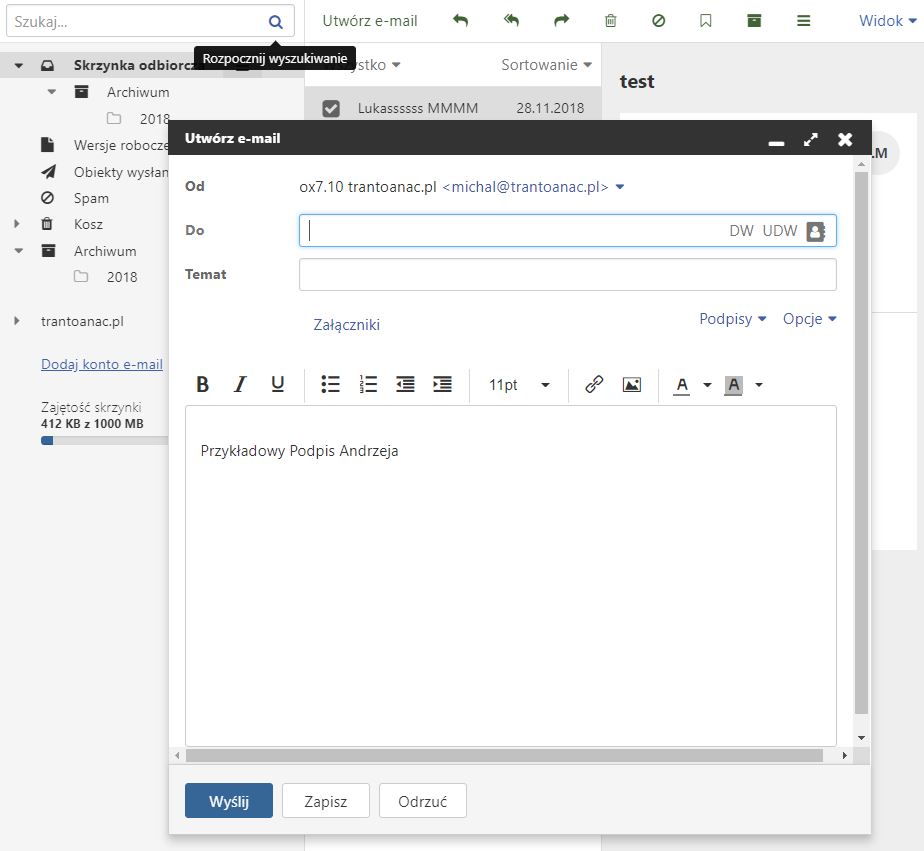This screenshot has width=924, height=851.
Task: Open the Spam folder
Action: pyautogui.click(x=91, y=198)
